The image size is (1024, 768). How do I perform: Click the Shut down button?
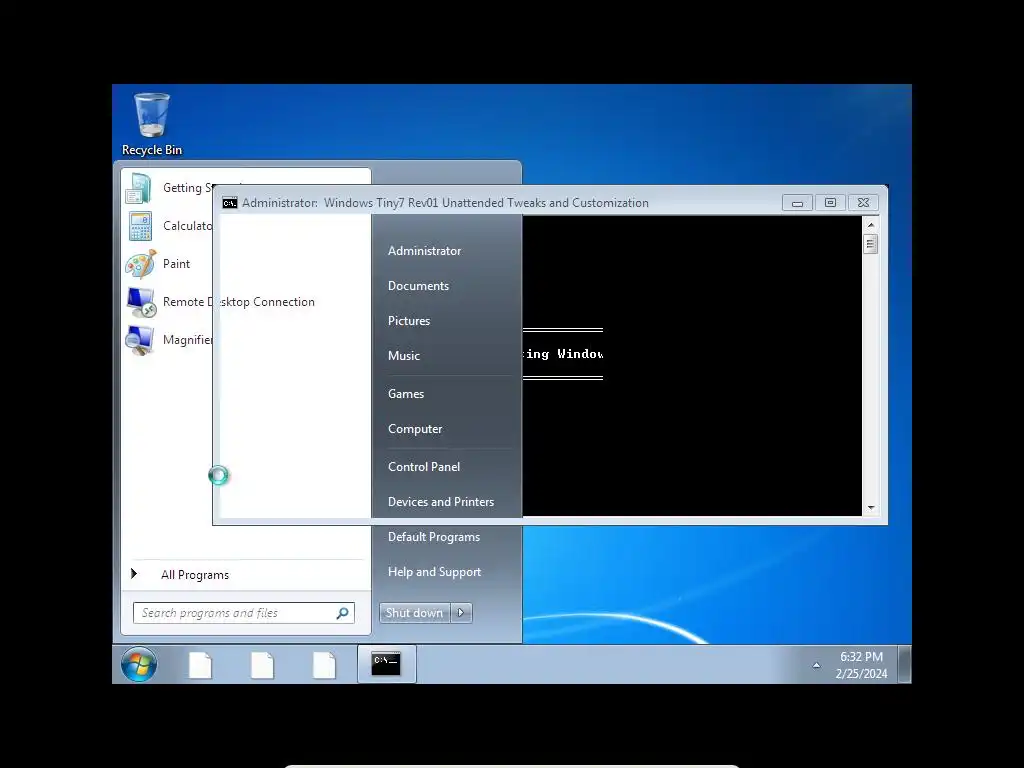(x=415, y=613)
